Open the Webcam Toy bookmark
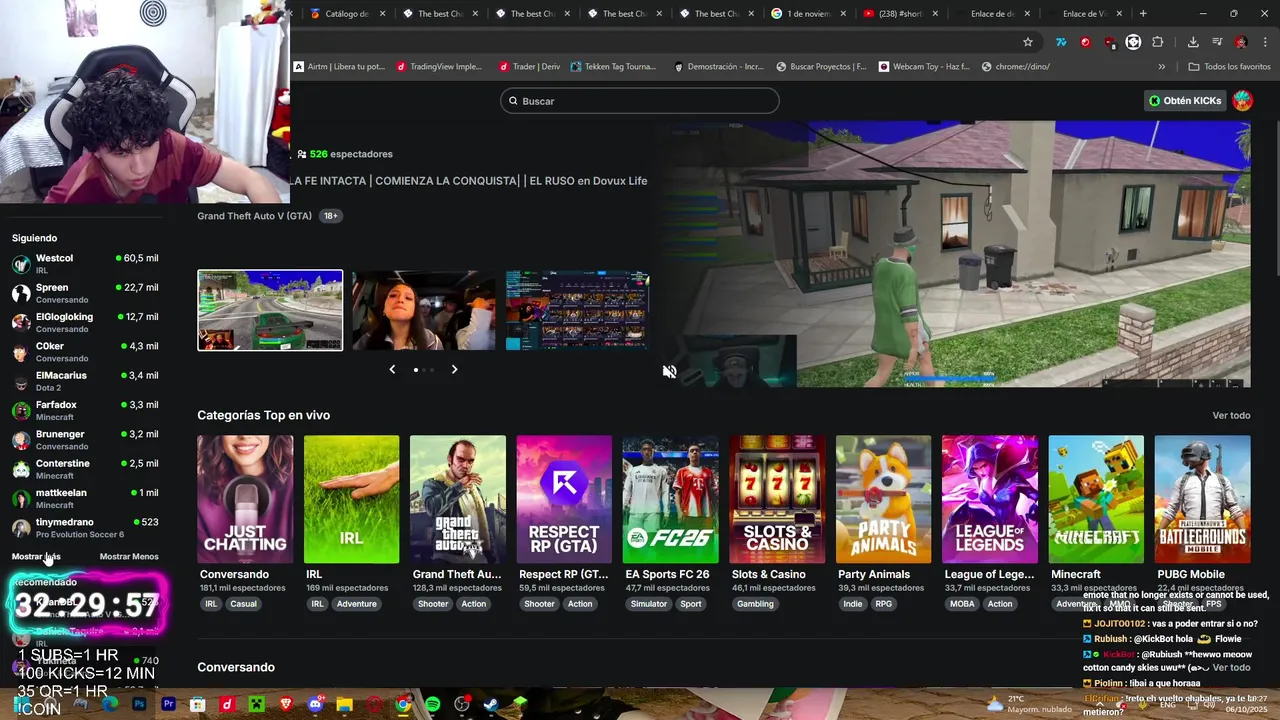Image resolution: width=1280 pixels, height=720 pixels. [x=925, y=67]
